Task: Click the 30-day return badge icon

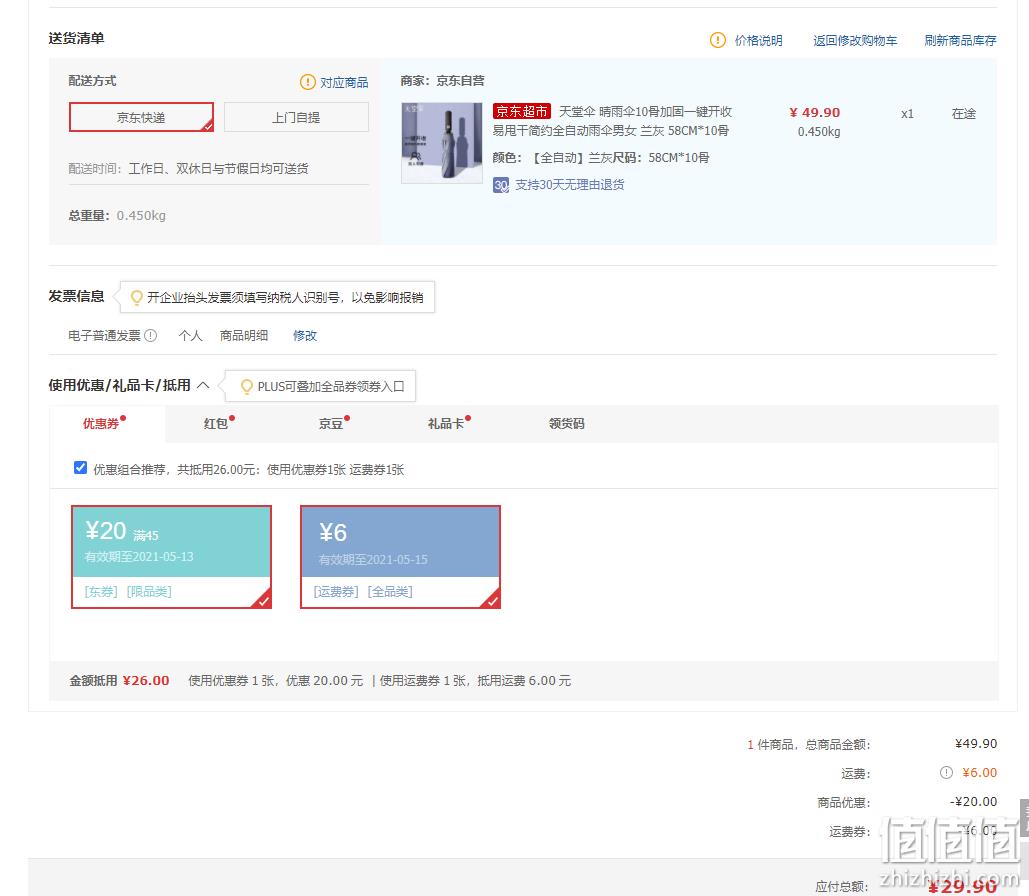Action: [x=501, y=185]
